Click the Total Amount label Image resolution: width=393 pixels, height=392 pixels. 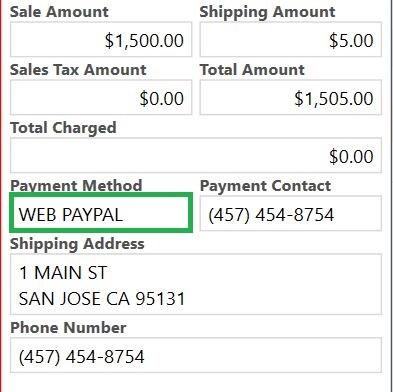click(252, 70)
